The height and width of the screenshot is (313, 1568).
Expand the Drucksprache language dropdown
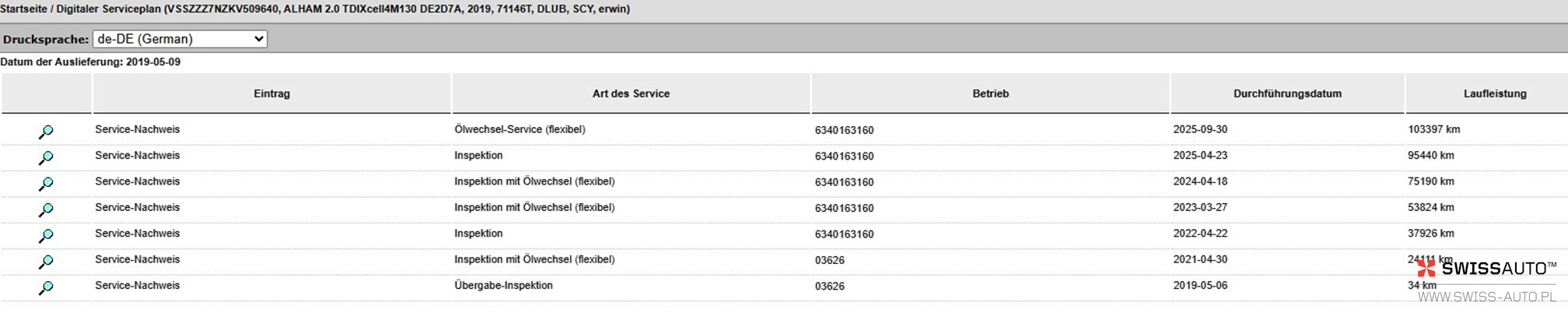coord(180,39)
